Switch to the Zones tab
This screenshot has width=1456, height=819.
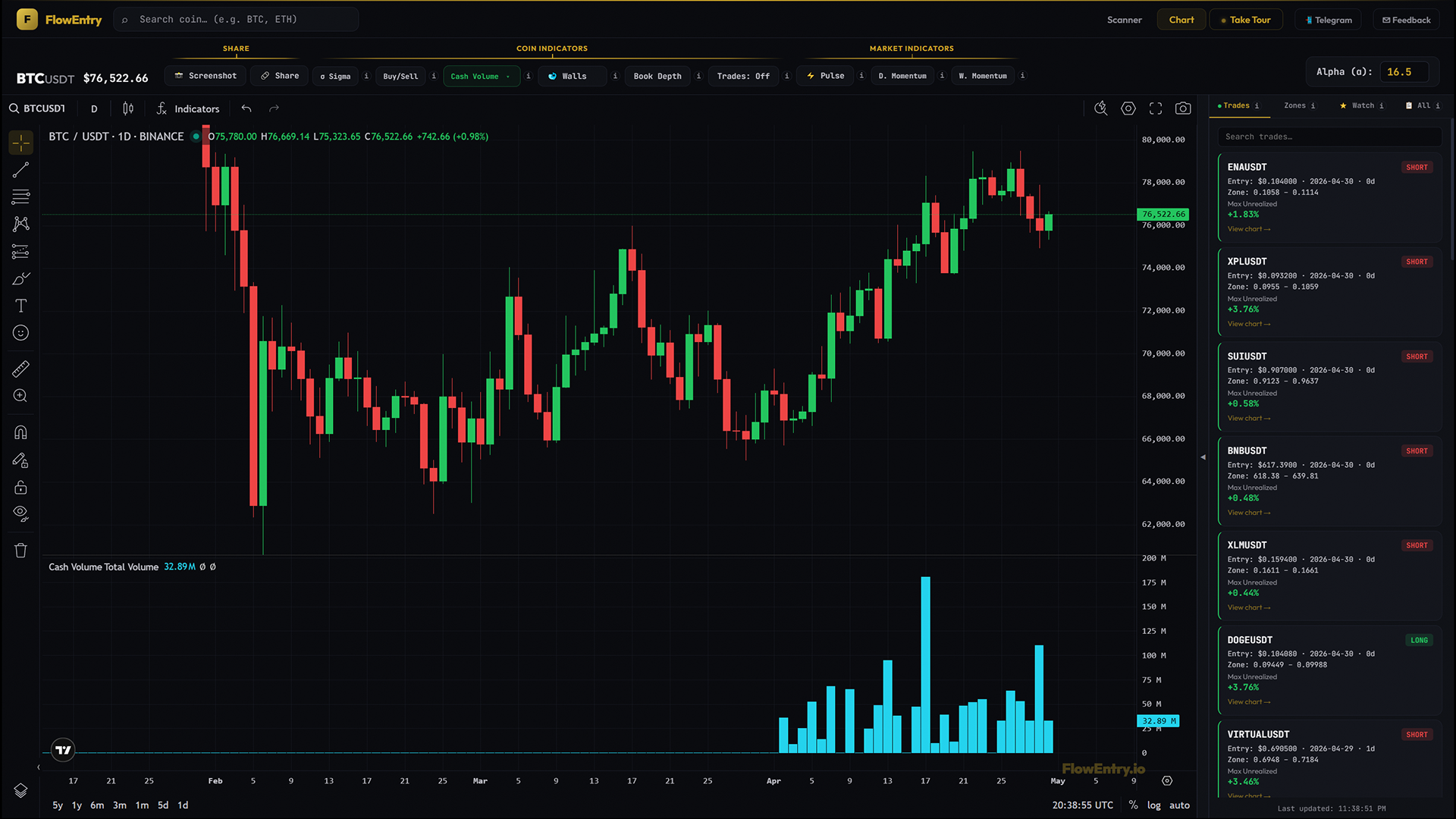pyautogui.click(x=1299, y=105)
